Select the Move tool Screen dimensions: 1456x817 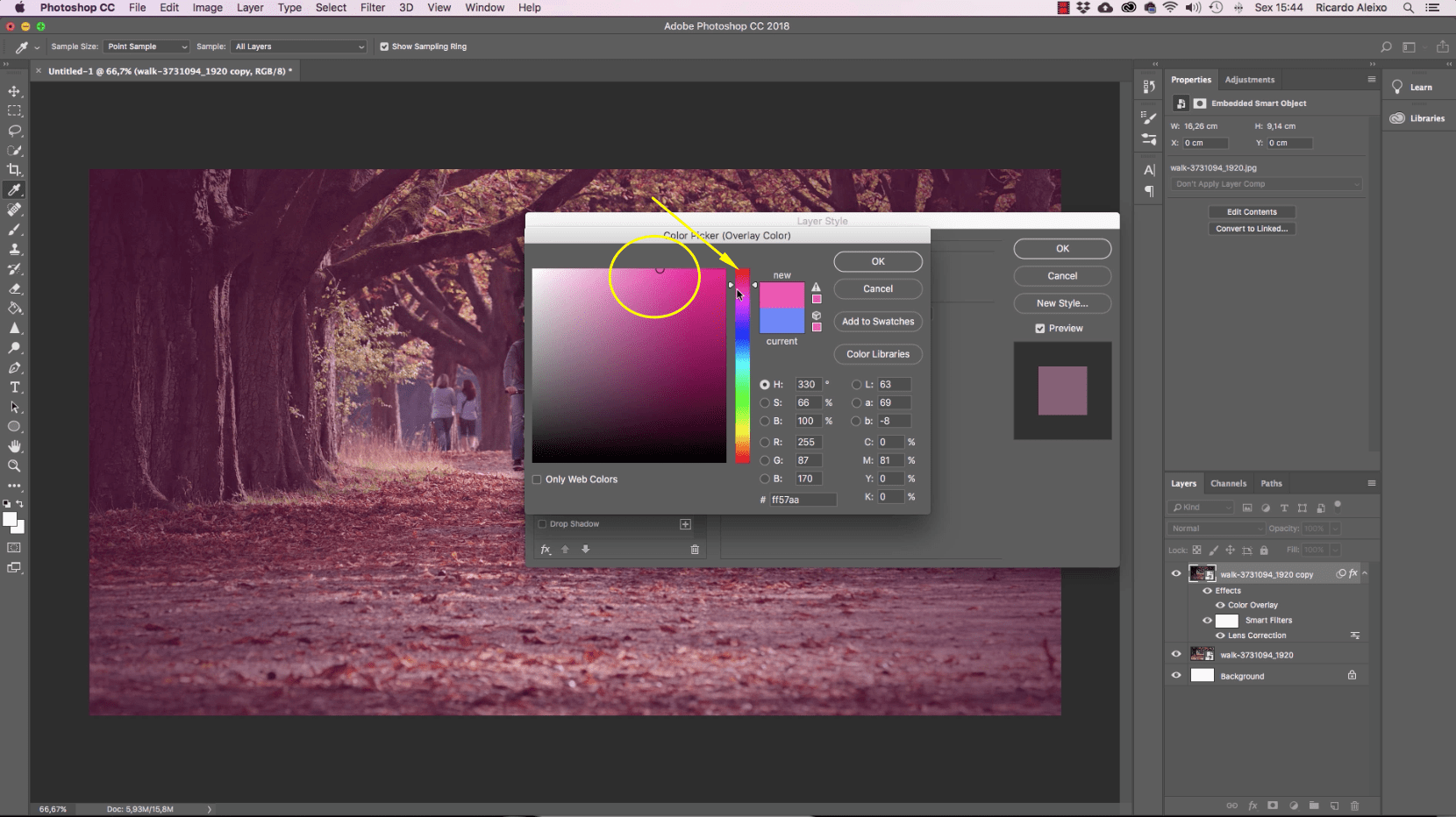point(15,91)
